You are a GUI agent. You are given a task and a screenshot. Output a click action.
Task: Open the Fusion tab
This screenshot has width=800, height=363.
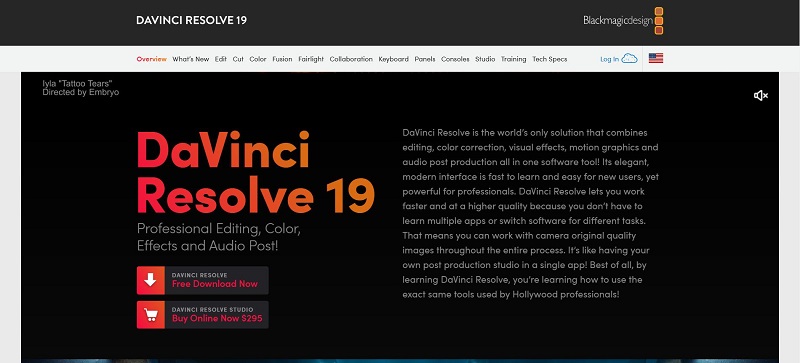pos(282,59)
